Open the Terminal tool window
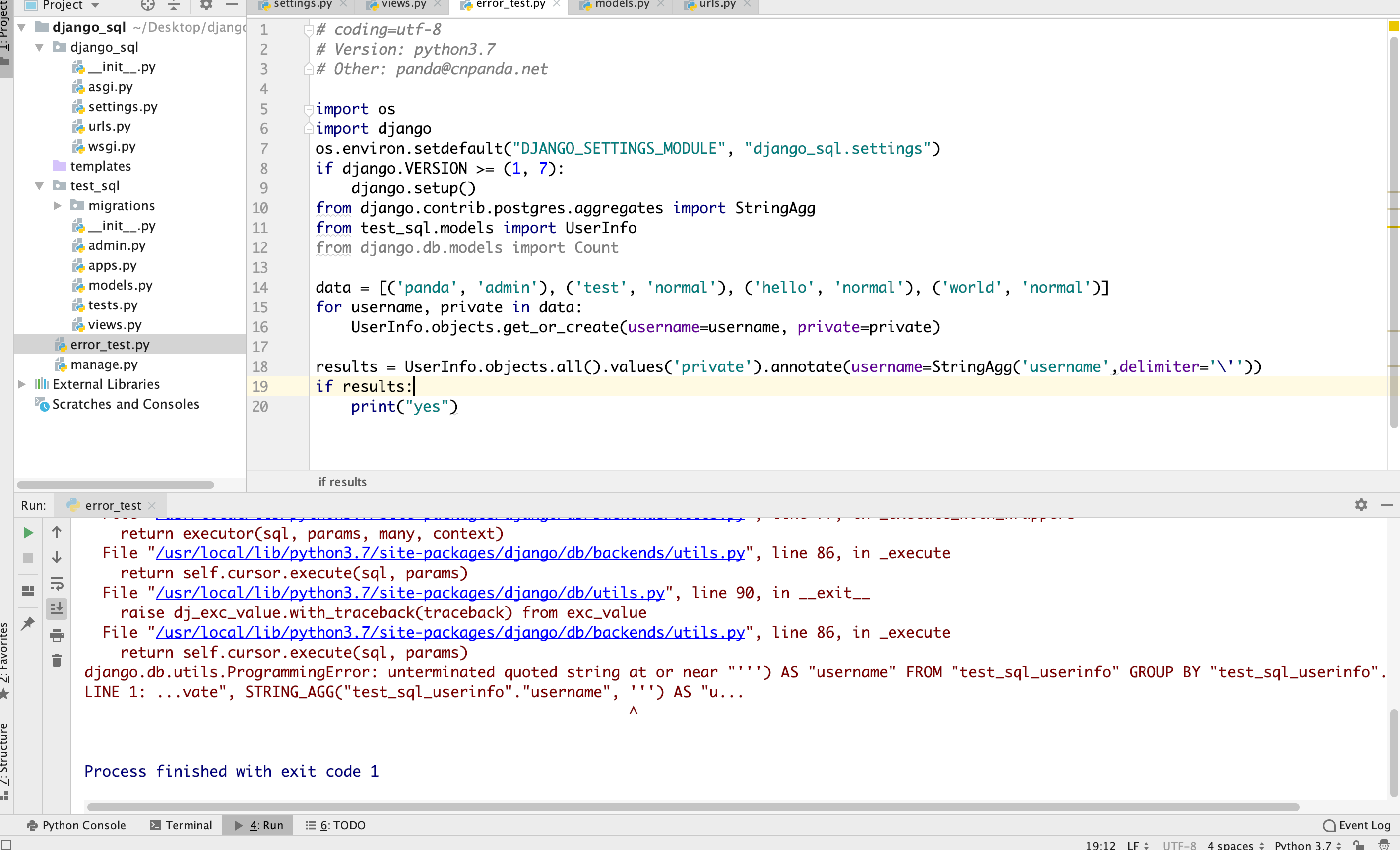Screen dimensions: 1400x850 [x=181, y=825]
